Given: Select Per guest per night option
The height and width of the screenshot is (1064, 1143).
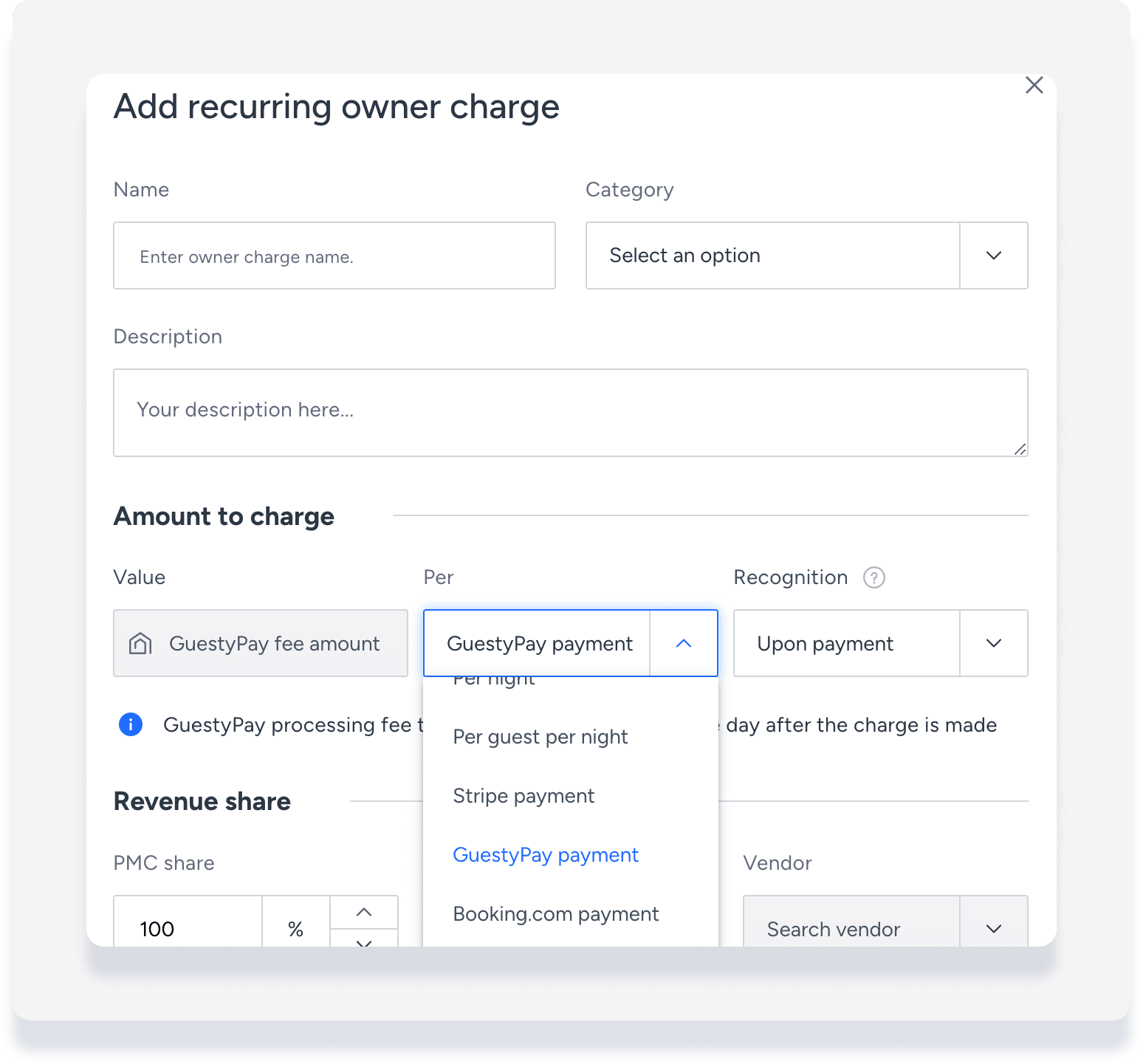Looking at the screenshot, I should point(571,737).
